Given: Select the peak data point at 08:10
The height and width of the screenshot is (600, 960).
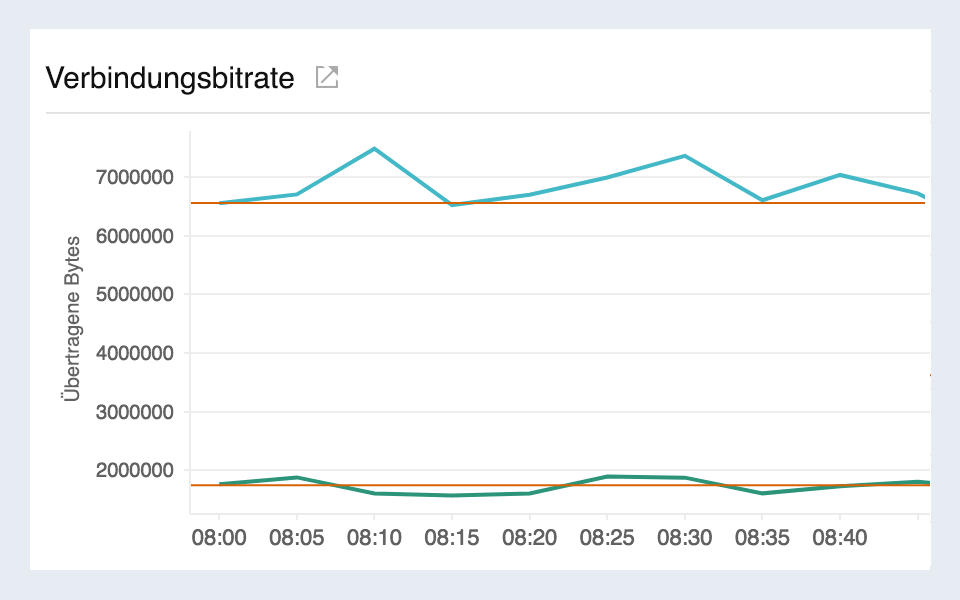Looking at the screenshot, I should coord(374,148).
